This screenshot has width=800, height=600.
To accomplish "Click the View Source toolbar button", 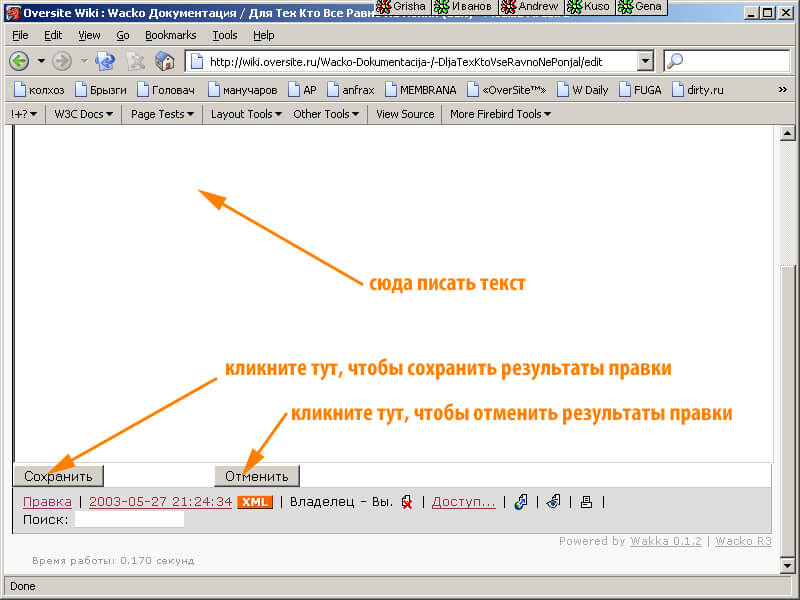I will [x=405, y=114].
